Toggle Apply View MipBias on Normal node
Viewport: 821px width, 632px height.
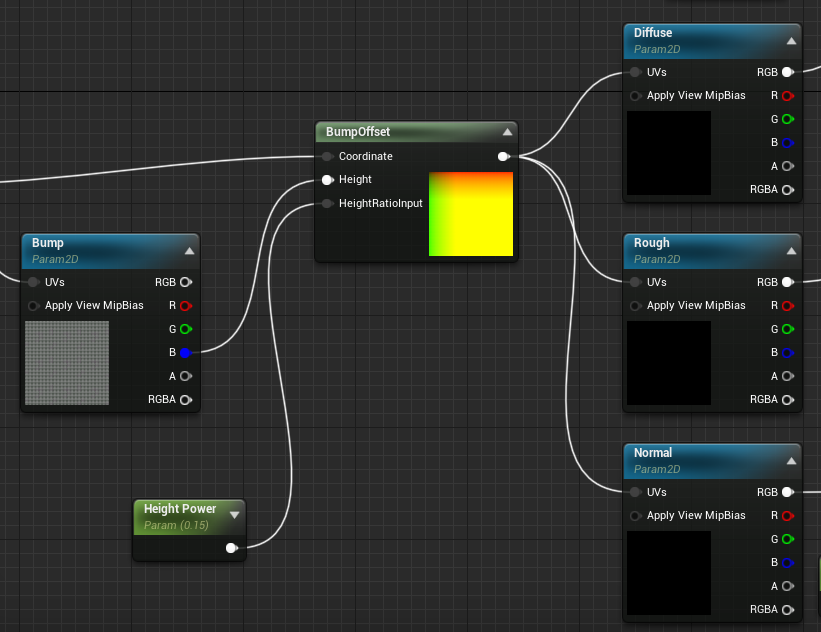tap(635, 516)
